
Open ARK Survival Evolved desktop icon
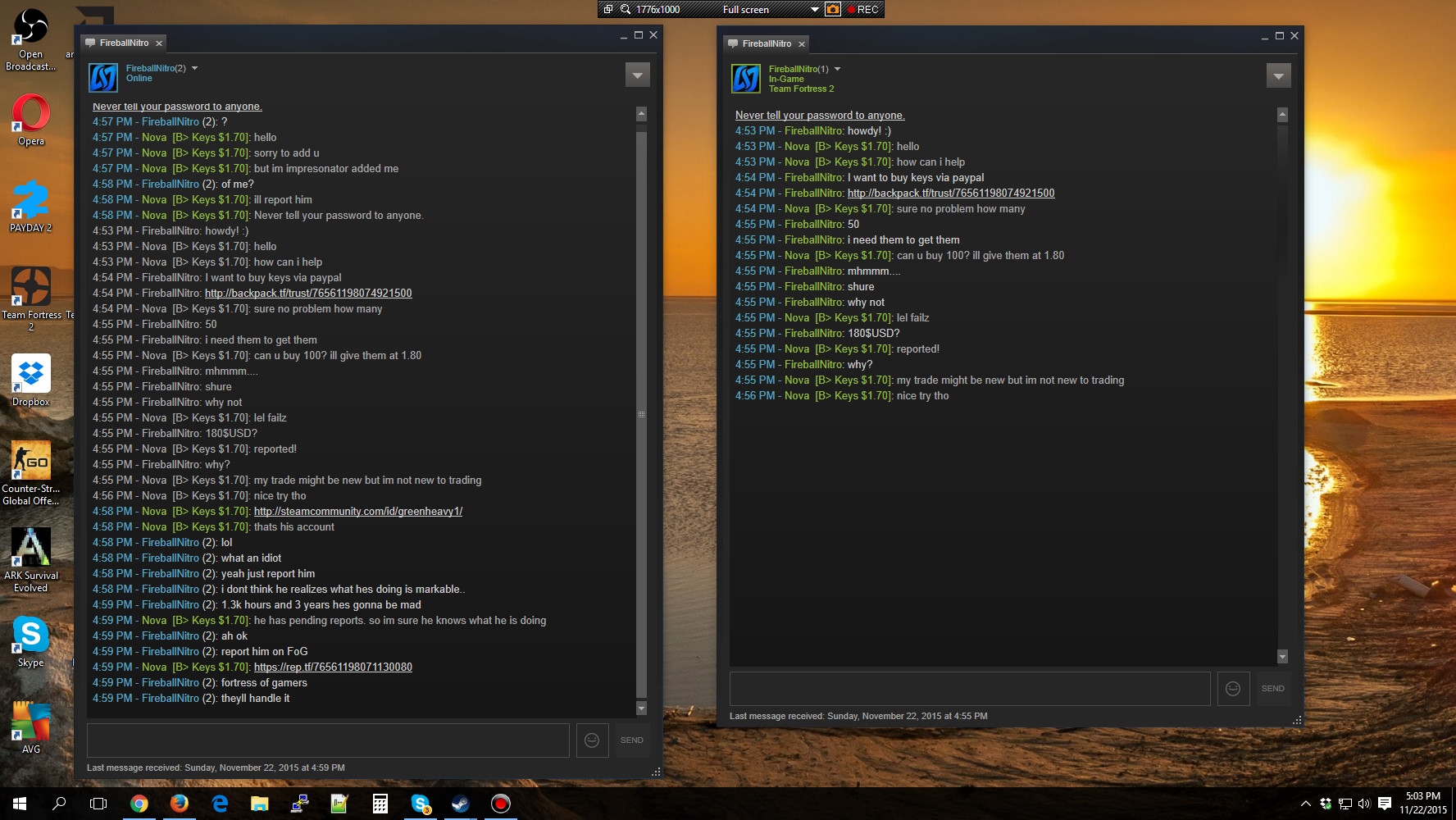[31, 548]
